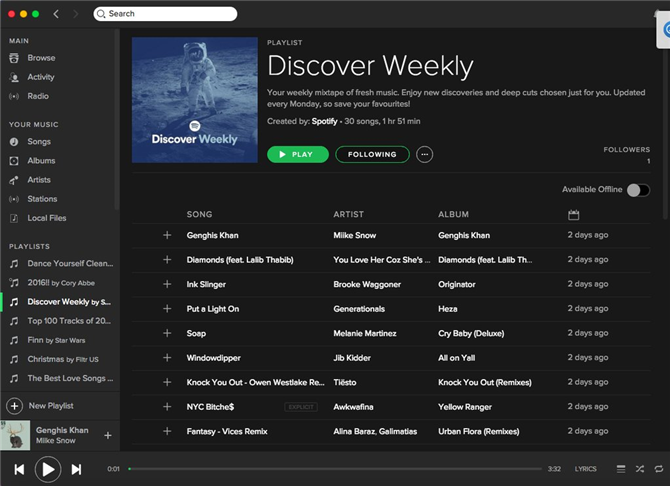Click the EXPLICIT tag on NYC Bitche$
The width and height of the screenshot is (670, 486).
pos(301,407)
